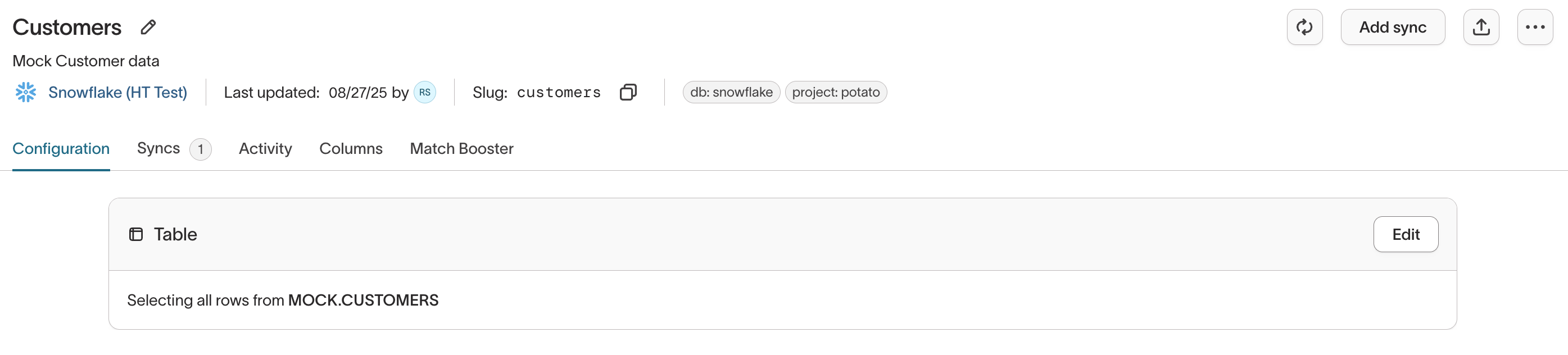
Task: Open the Match Booster tab
Action: pyautogui.click(x=461, y=148)
